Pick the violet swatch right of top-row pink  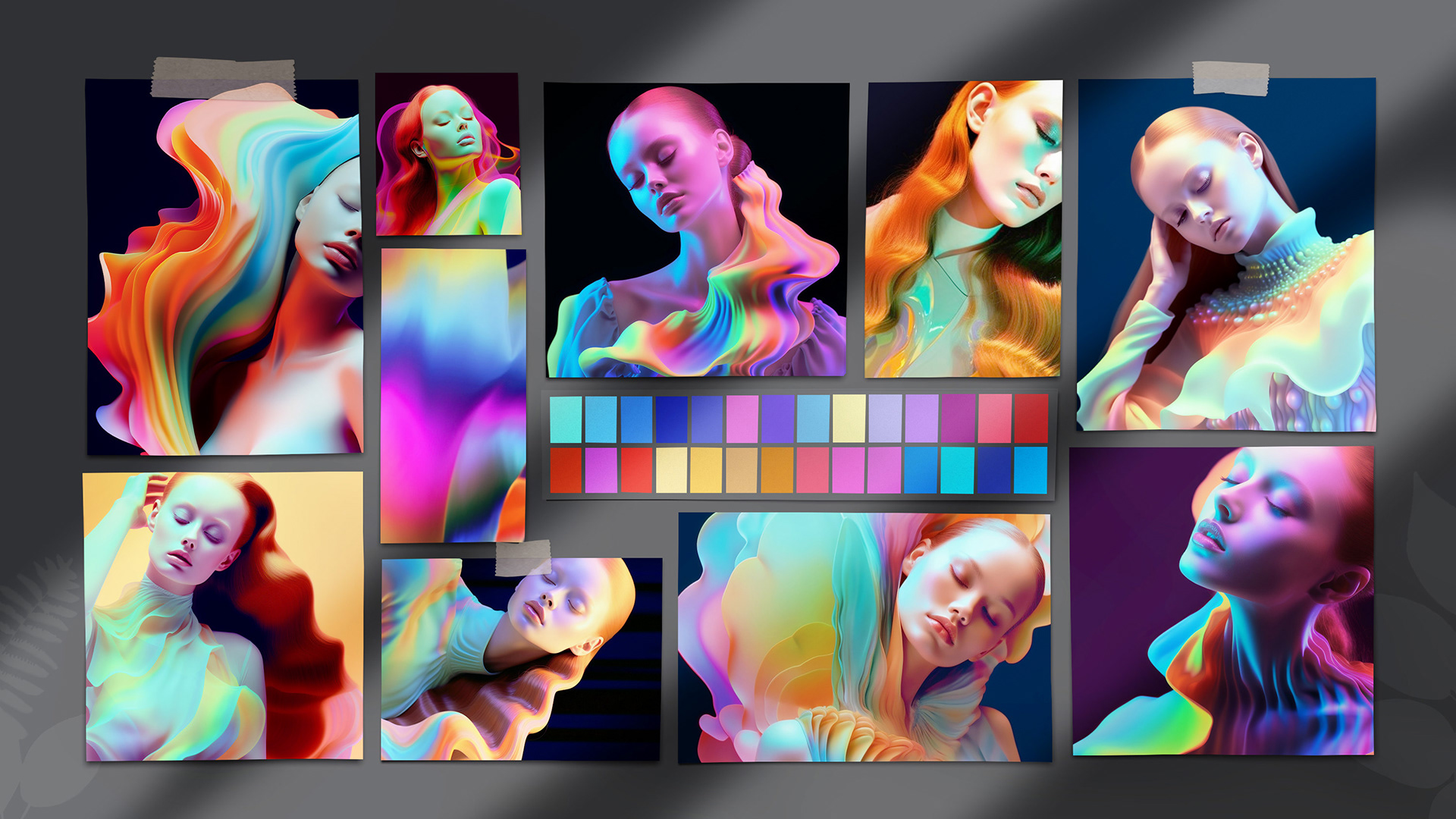(x=778, y=419)
